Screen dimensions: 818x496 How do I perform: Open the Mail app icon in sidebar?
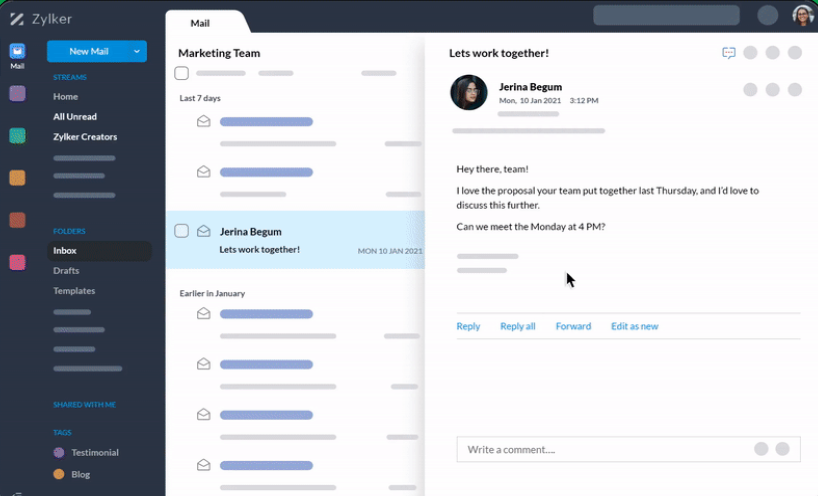point(17,51)
